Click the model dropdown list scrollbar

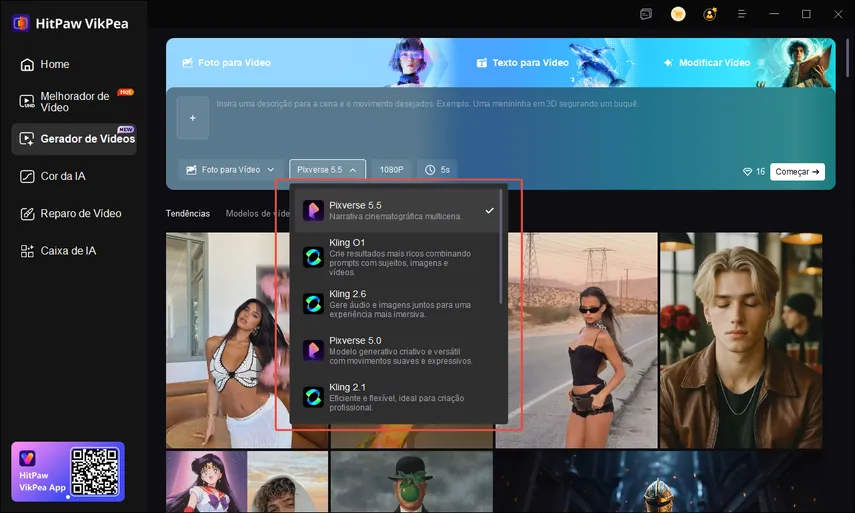pos(501,246)
